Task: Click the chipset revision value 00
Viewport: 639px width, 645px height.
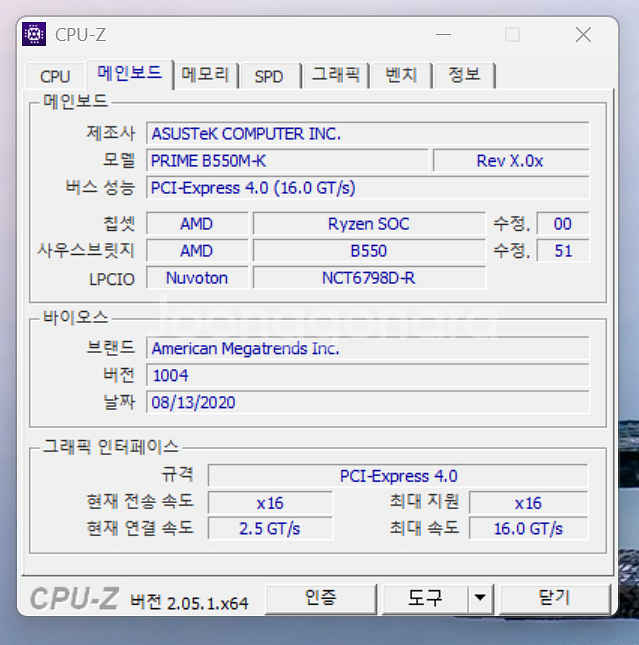Action: [563, 224]
